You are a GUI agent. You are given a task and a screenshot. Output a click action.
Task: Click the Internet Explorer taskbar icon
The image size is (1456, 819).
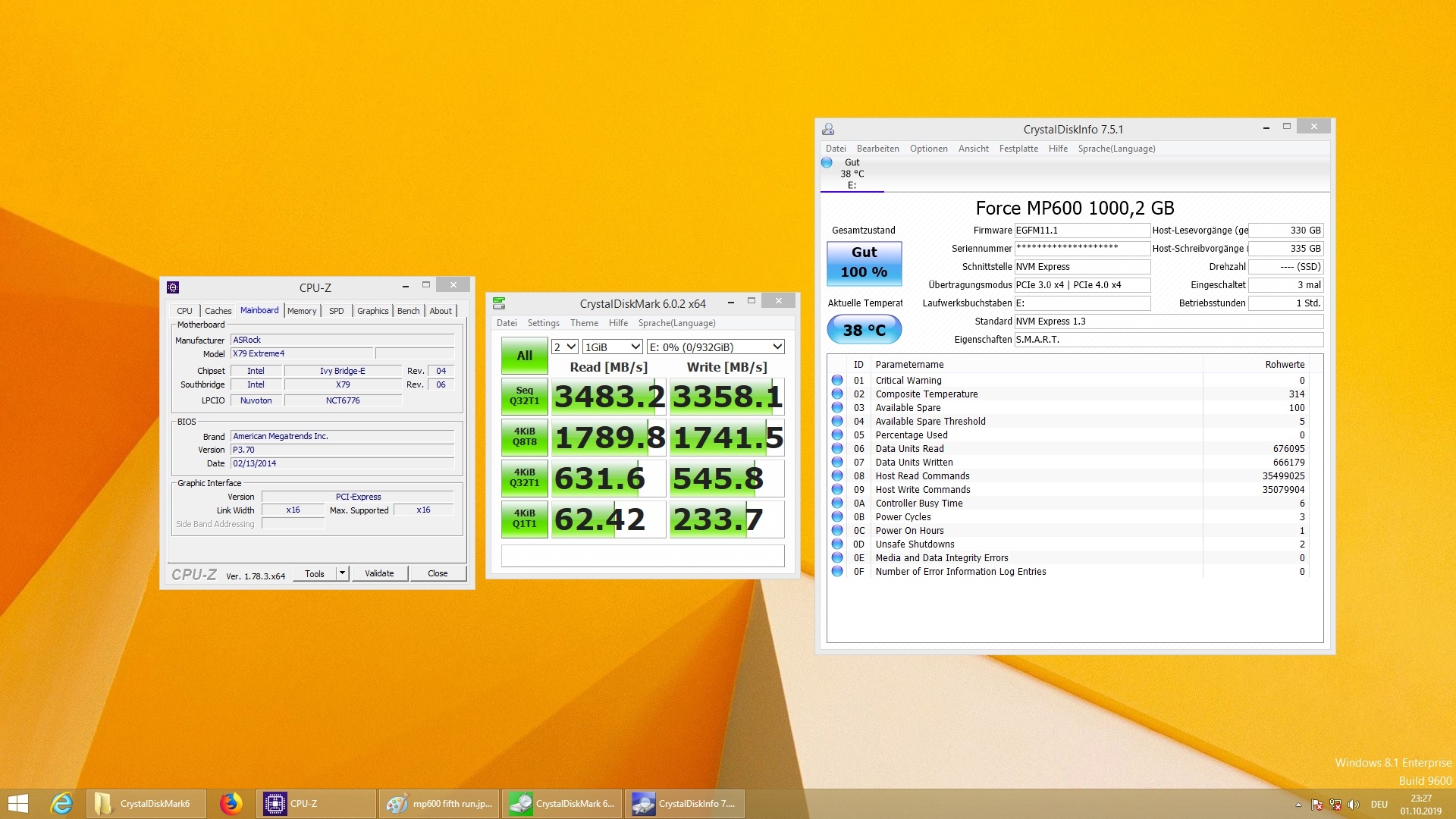click(61, 804)
